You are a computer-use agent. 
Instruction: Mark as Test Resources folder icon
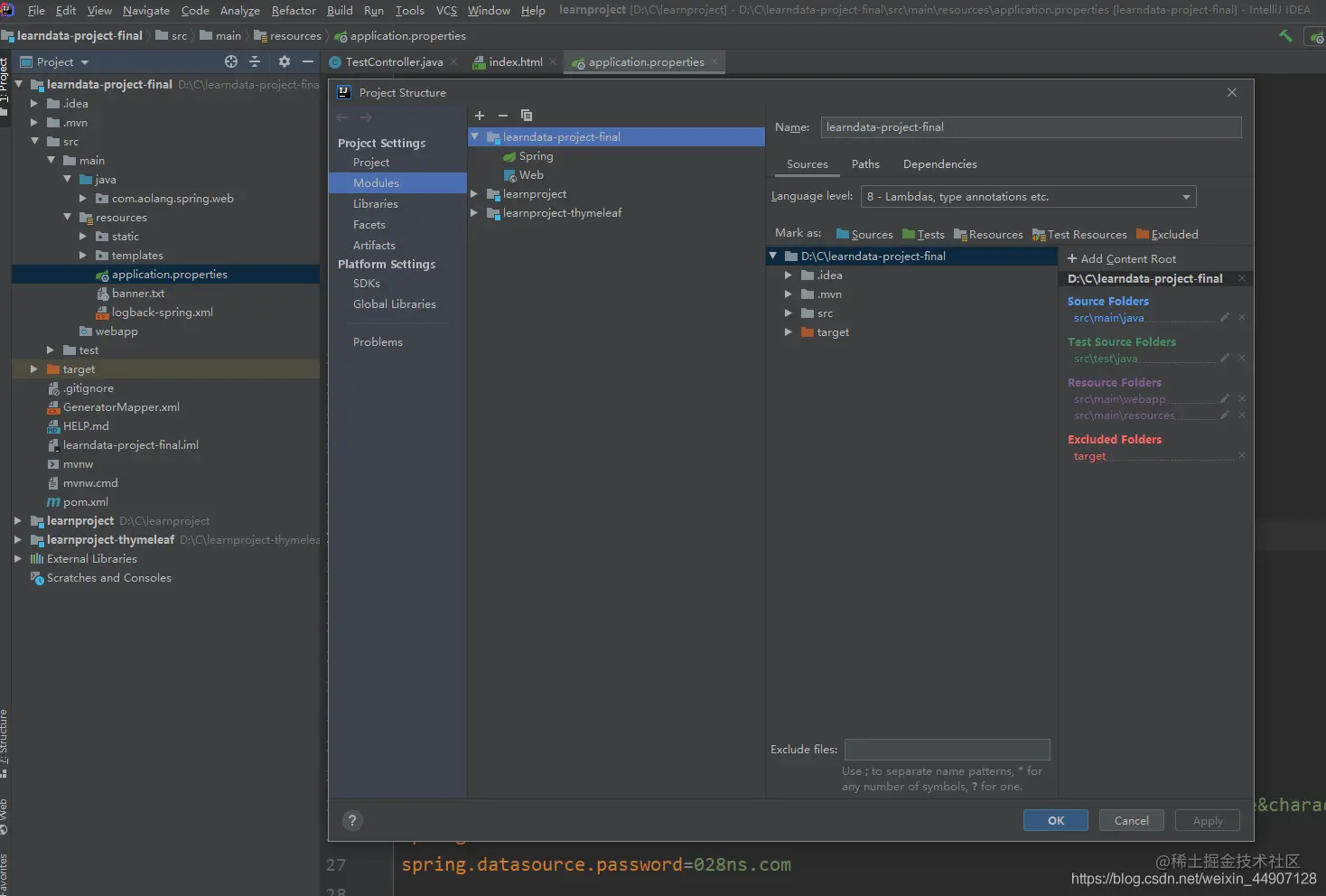[1039, 235]
